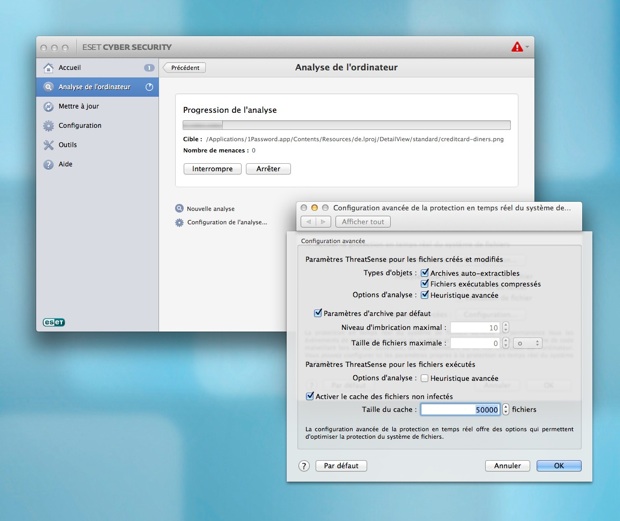Click the magnifier icon beside Analyse de l'ordinateur
The height and width of the screenshot is (521, 620).
(x=48, y=87)
